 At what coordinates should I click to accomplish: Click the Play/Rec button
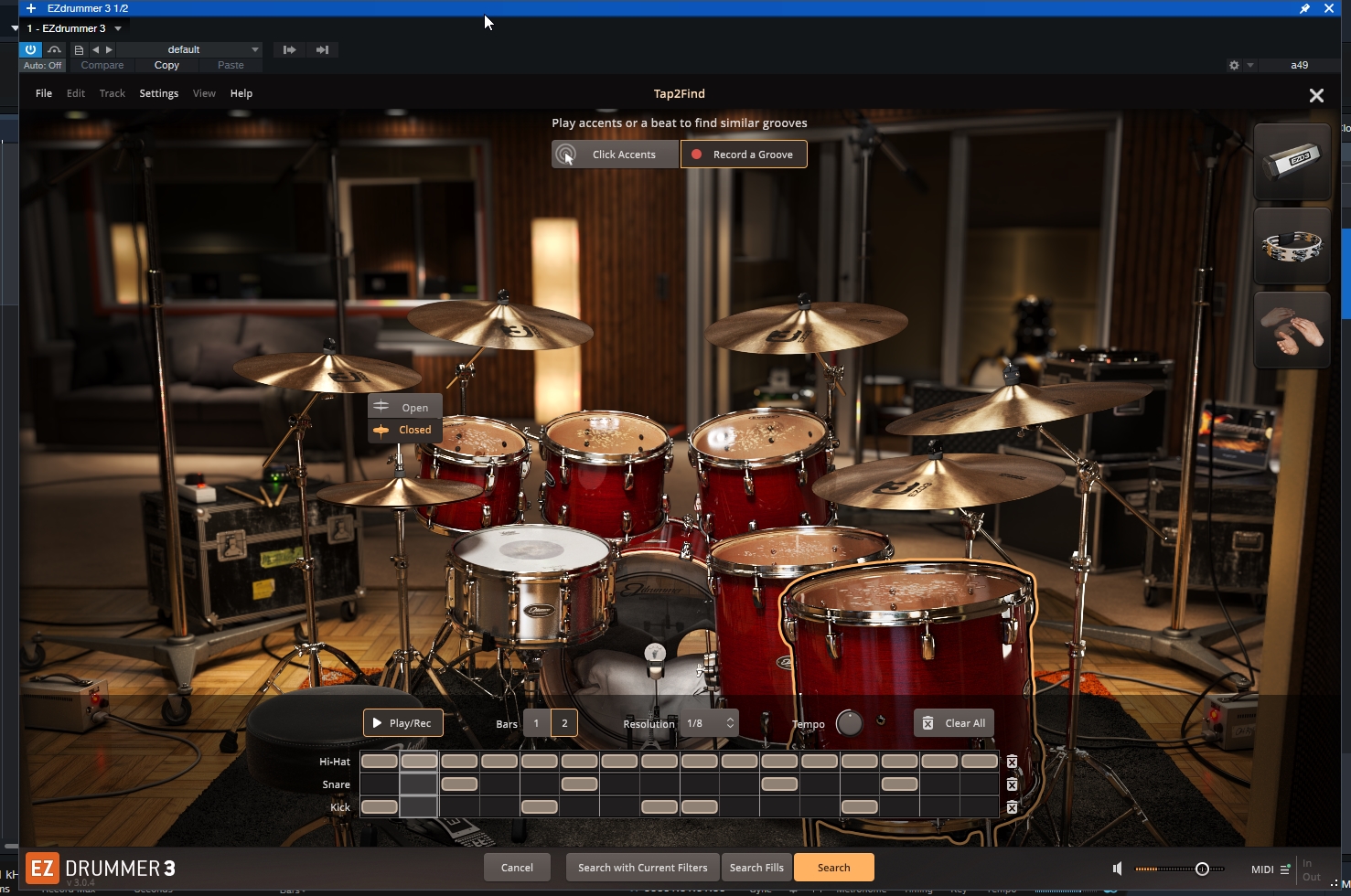point(403,723)
